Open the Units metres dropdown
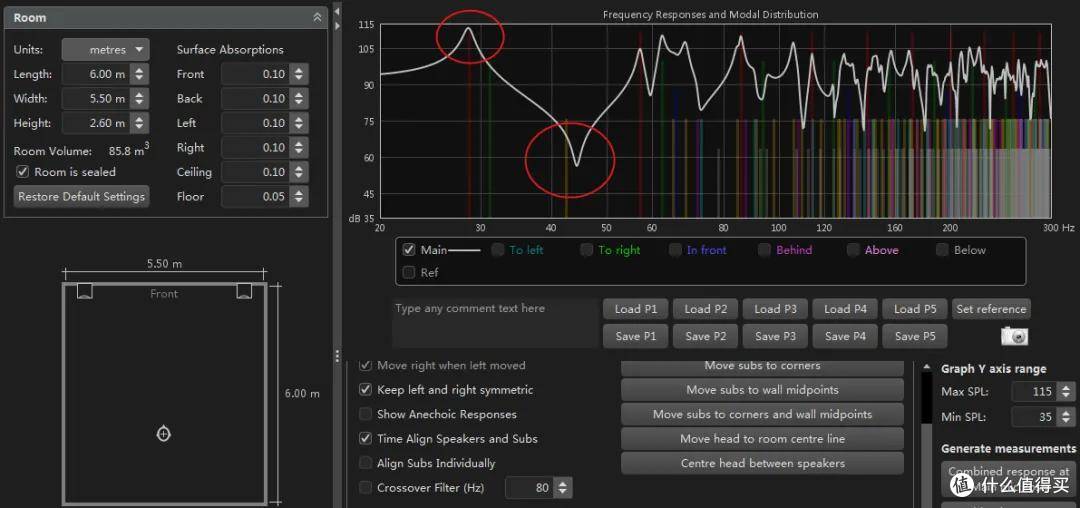Viewport: 1080px width, 508px height. pos(105,50)
